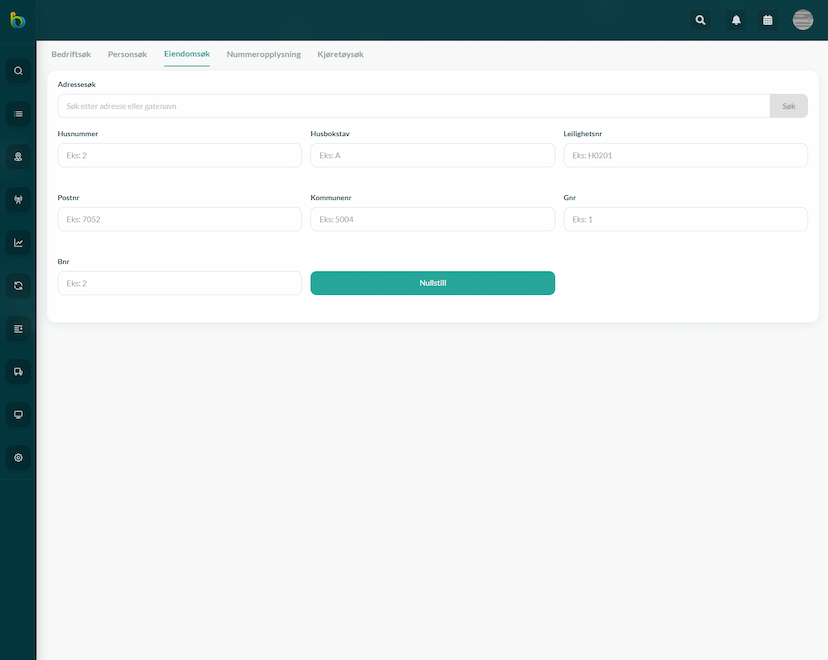This screenshot has height=660, width=828.
Task: Open the settings gear in sidebar
Action: (x=18, y=458)
